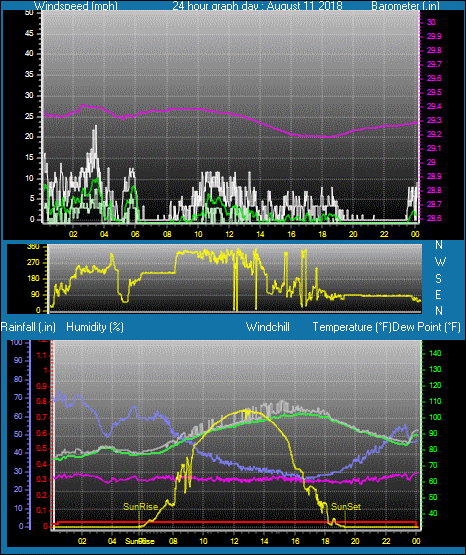Select "70" on the green temperature axis
466x555 pixels.
pos(433,465)
